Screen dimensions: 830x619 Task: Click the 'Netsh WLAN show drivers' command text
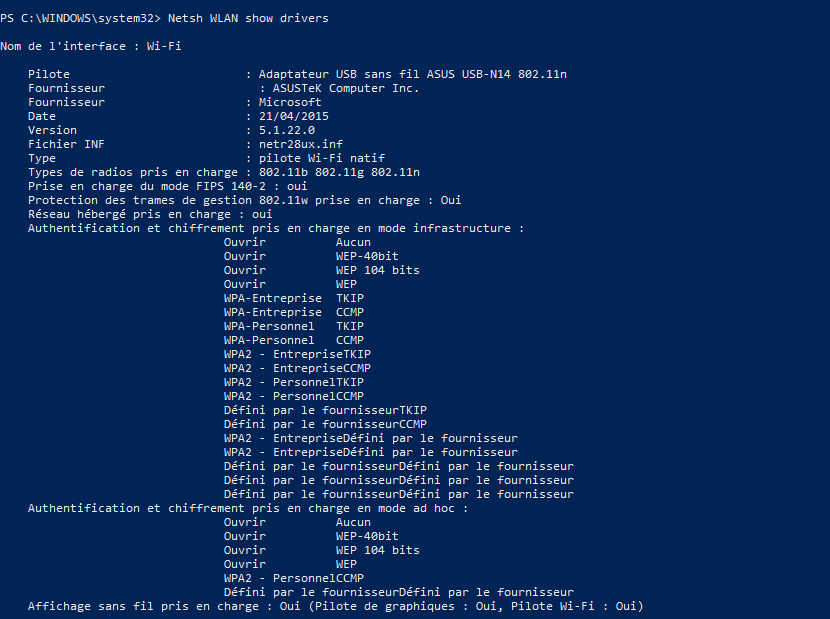click(x=248, y=18)
